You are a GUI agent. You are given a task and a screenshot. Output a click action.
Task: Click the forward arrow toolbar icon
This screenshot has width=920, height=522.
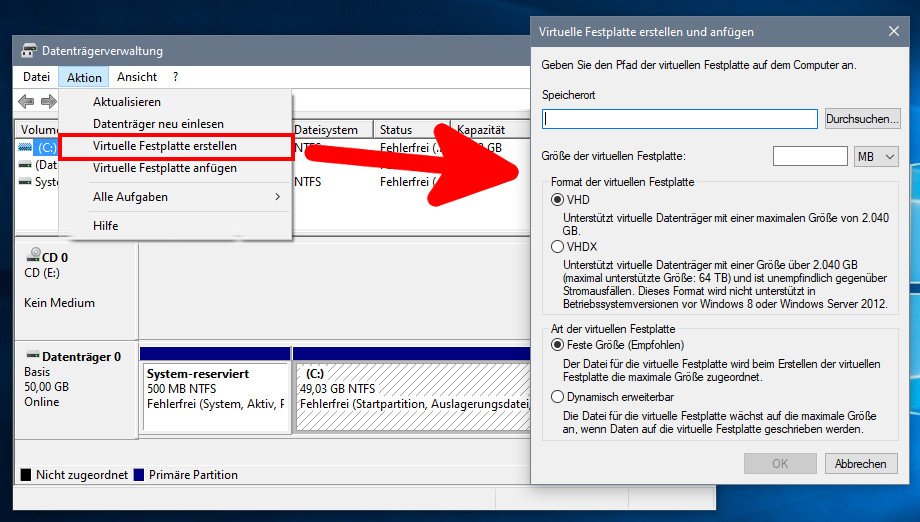[47, 102]
